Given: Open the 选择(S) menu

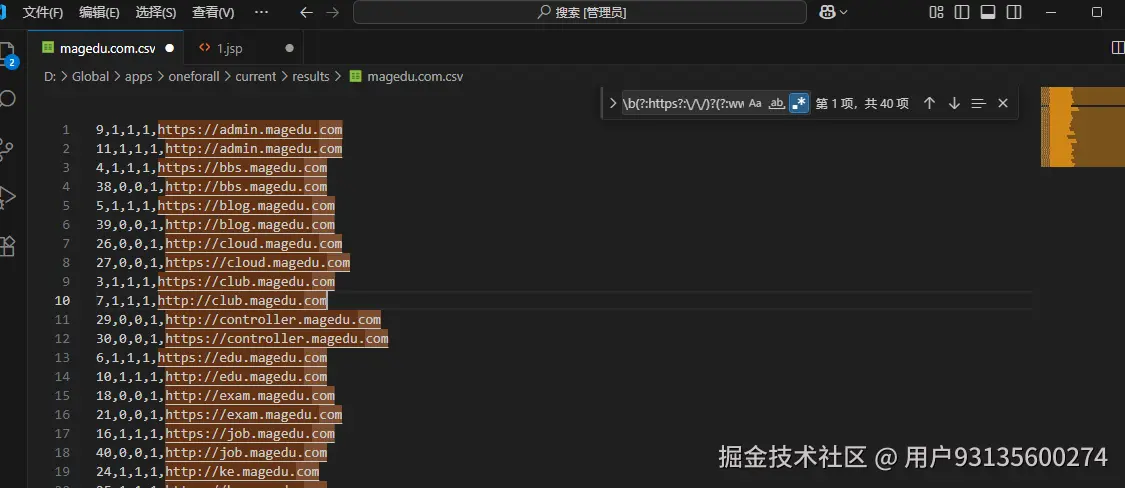Looking at the screenshot, I should (x=156, y=12).
